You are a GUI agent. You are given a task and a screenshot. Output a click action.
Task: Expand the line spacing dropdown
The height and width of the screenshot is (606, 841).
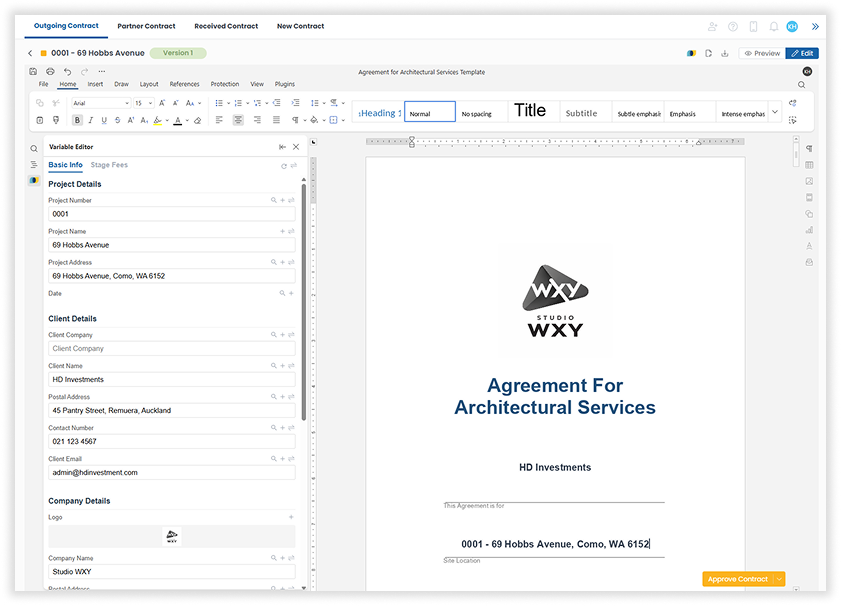tap(324, 103)
